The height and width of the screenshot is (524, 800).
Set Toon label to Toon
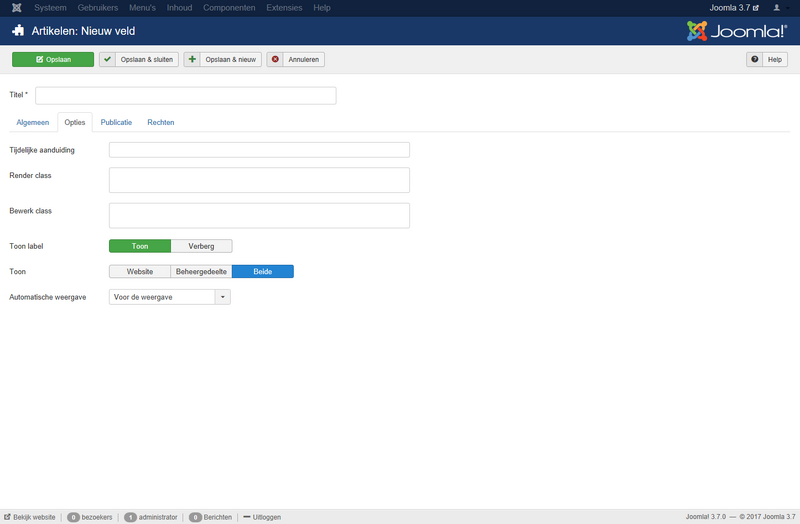coord(140,246)
